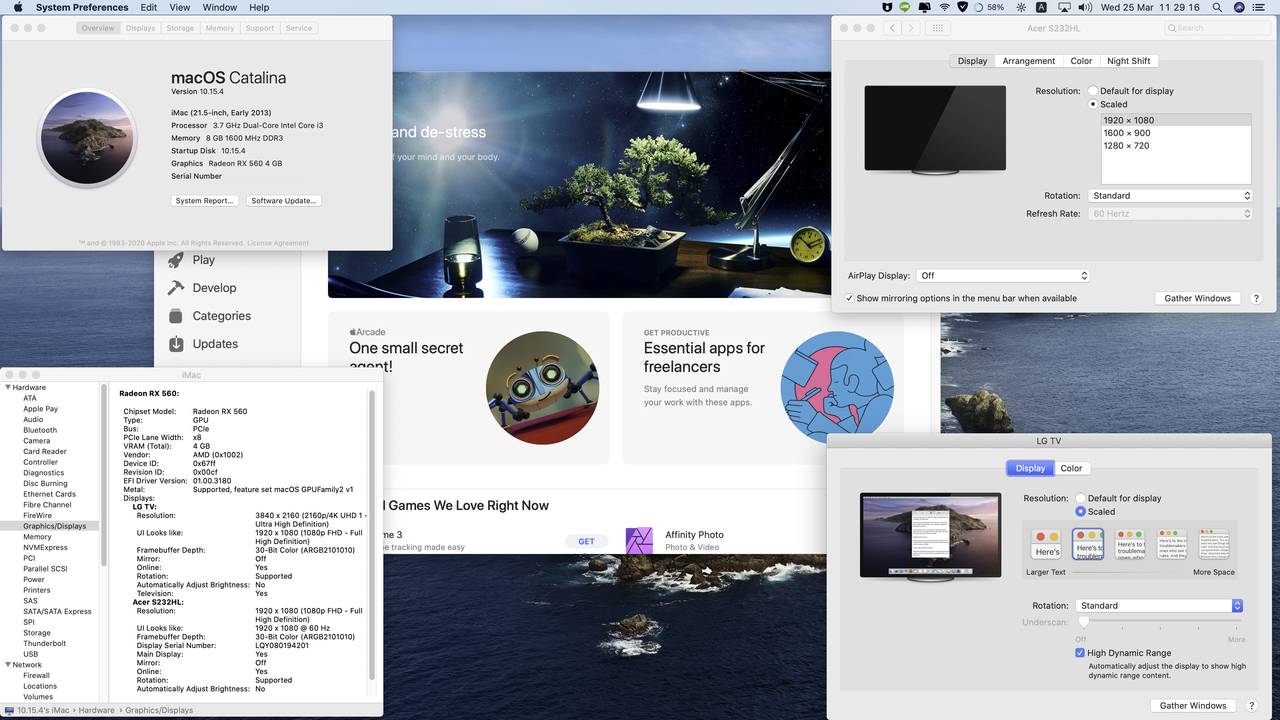Click the Radeon RX 560 details pane scrollbar
This screenshot has height=720, width=1280.
pyautogui.click(x=372, y=535)
